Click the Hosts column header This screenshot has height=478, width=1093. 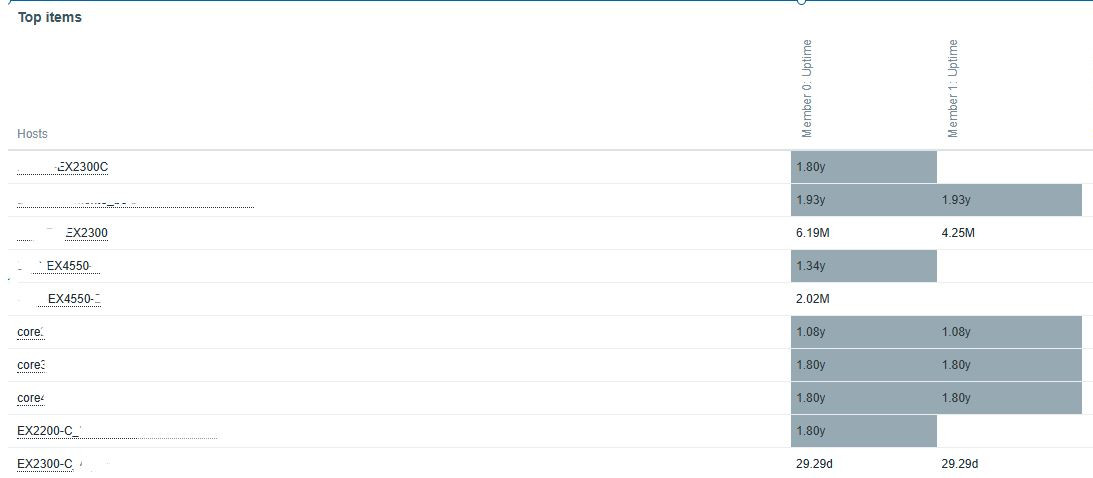(x=32, y=134)
